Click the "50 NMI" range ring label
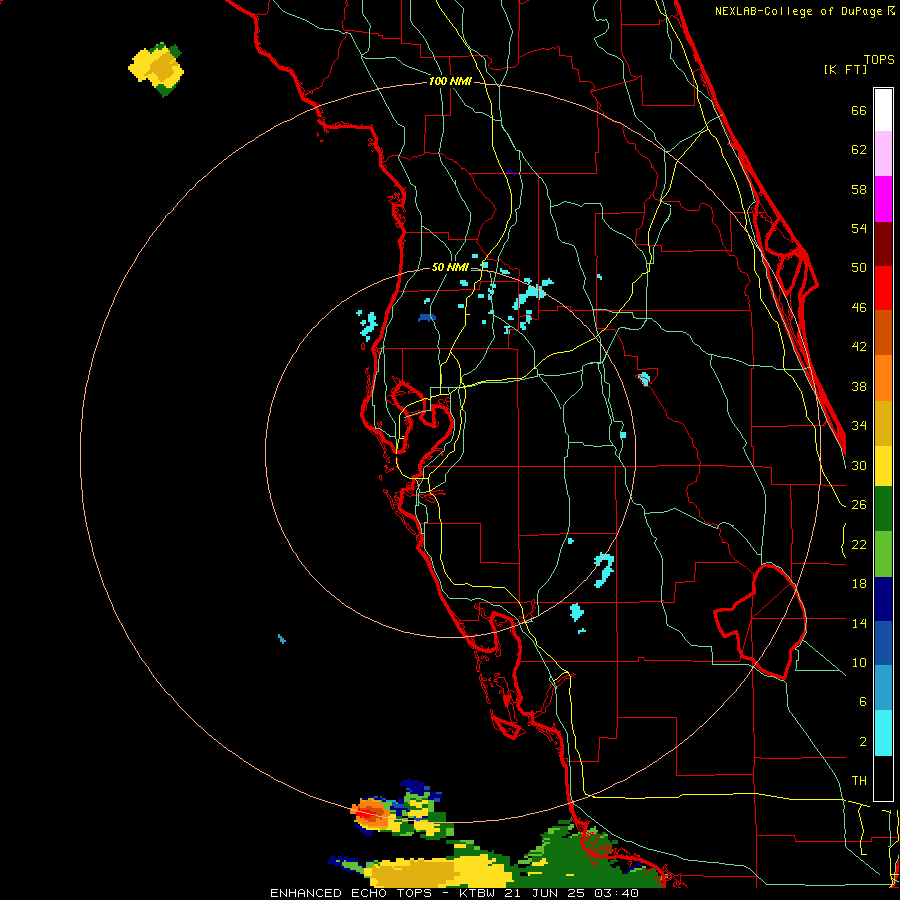The image size is (900, 900). [x=450, y=267]
